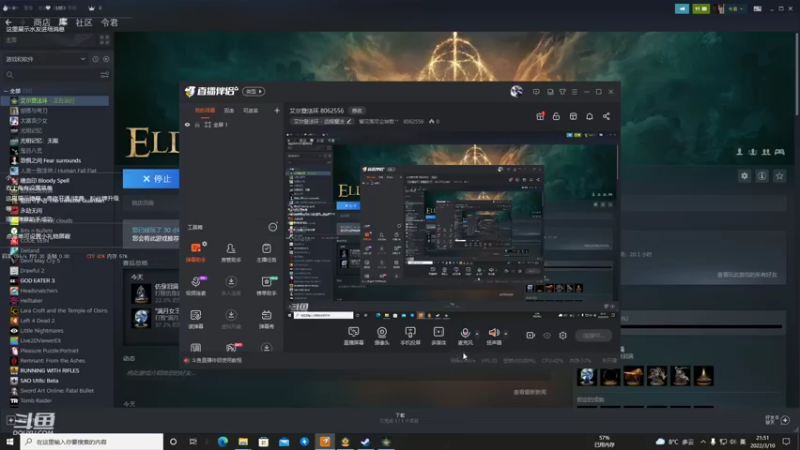
Task: Open the 直播屏幕 screen capture source
Action: 354,336
